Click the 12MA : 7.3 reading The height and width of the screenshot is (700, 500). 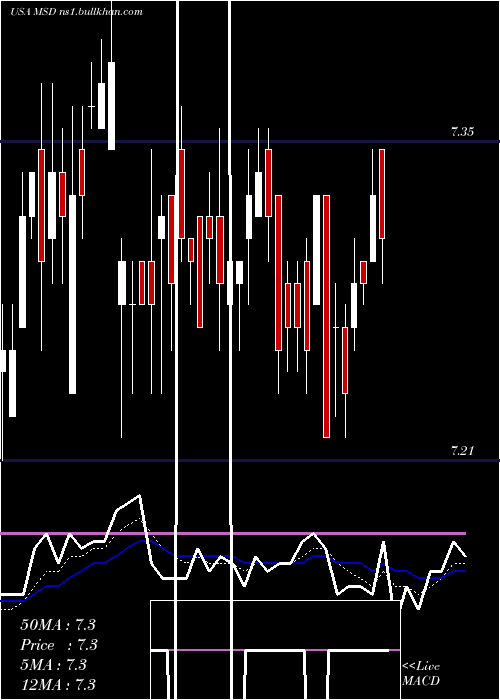(58, 684)
